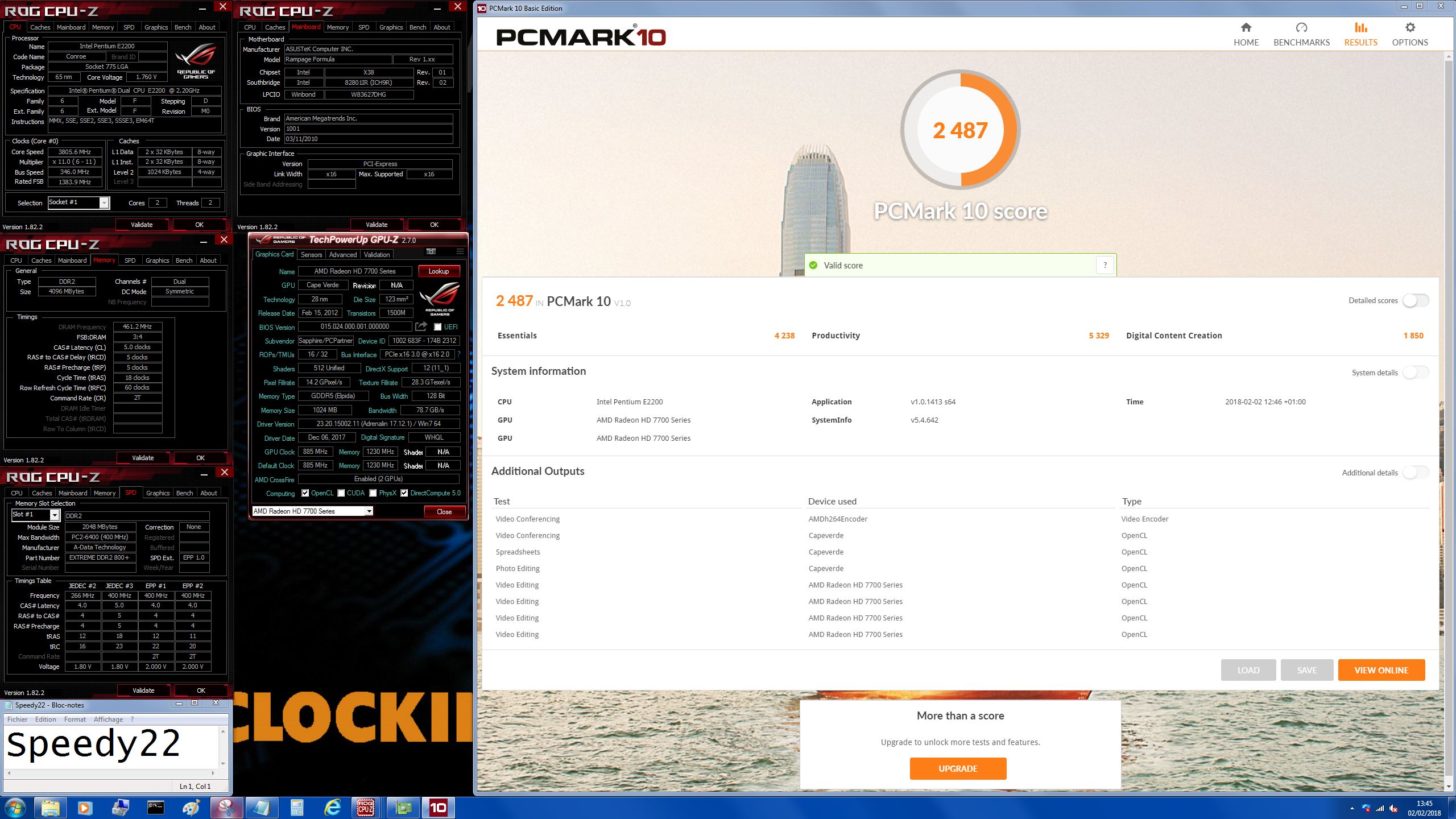1456x819 pixels.
Task: Switch to GPU-Z graphics card taskbar icon
Action: click(x=403, y=808)
